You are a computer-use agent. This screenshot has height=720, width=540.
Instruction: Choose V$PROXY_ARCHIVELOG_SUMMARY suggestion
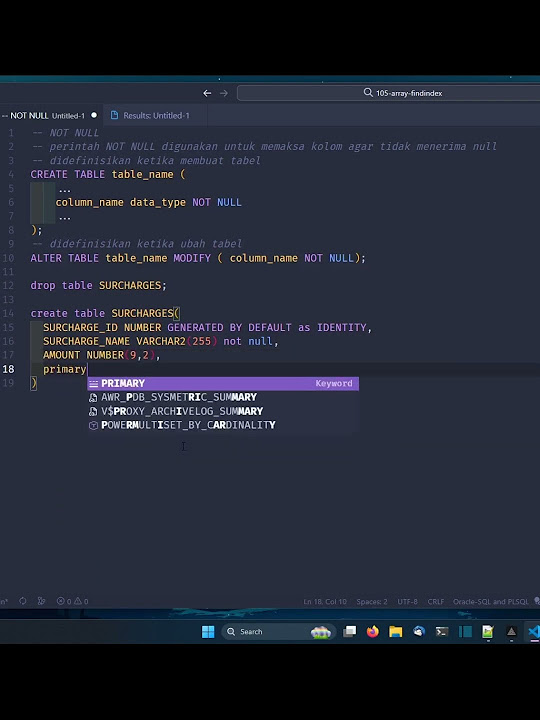click(x=223, y=411)
